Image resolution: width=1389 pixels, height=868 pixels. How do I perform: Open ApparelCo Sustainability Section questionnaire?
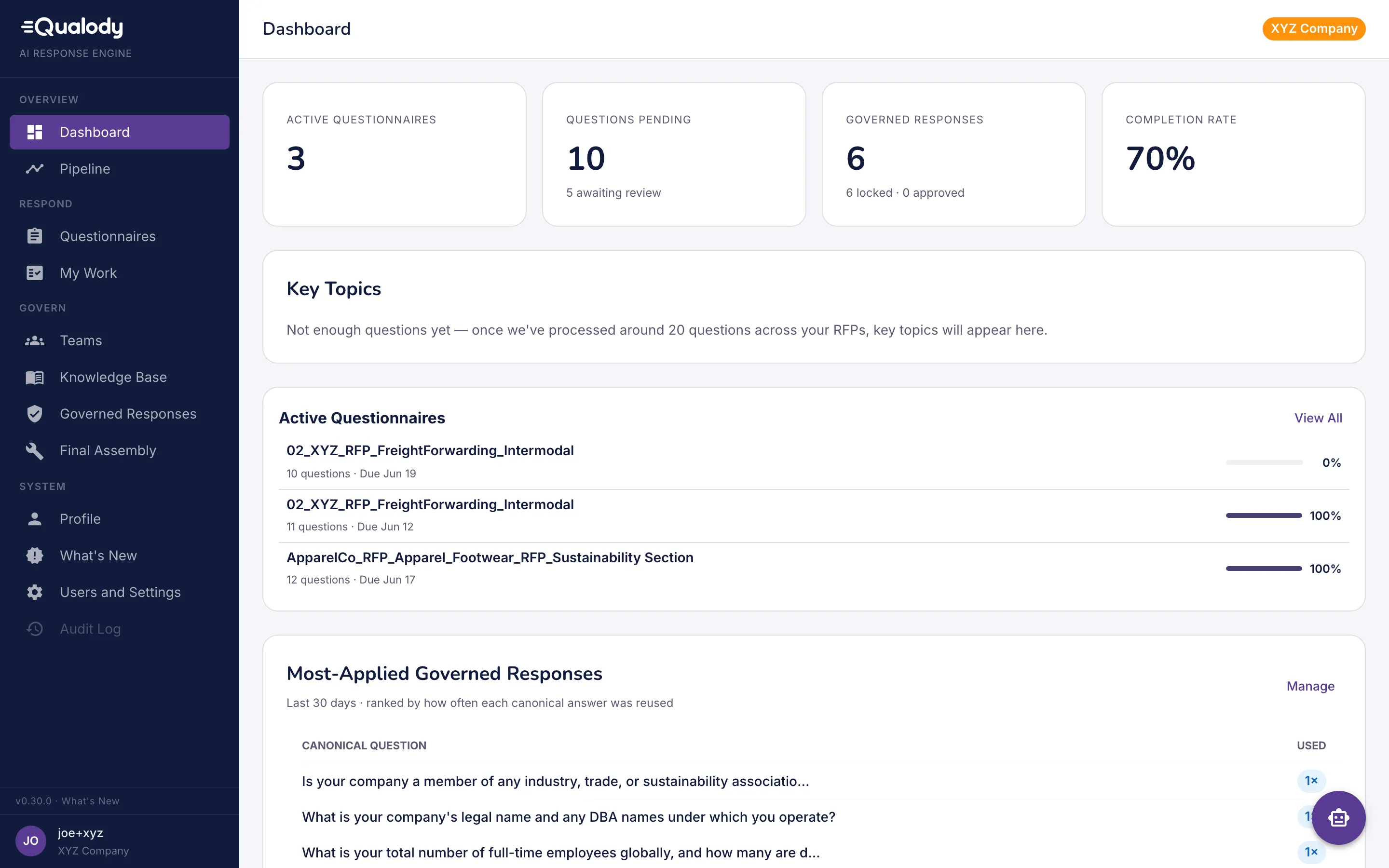[x=813, y=569]
